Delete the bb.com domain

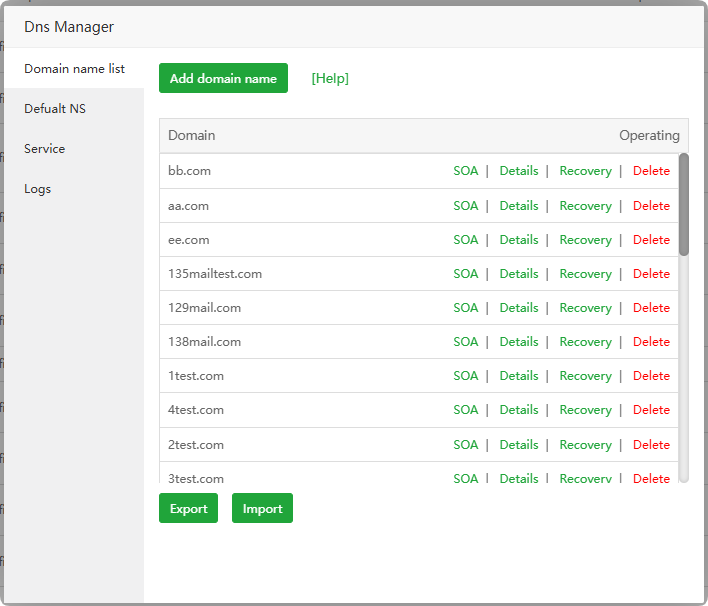pos(651,171)
